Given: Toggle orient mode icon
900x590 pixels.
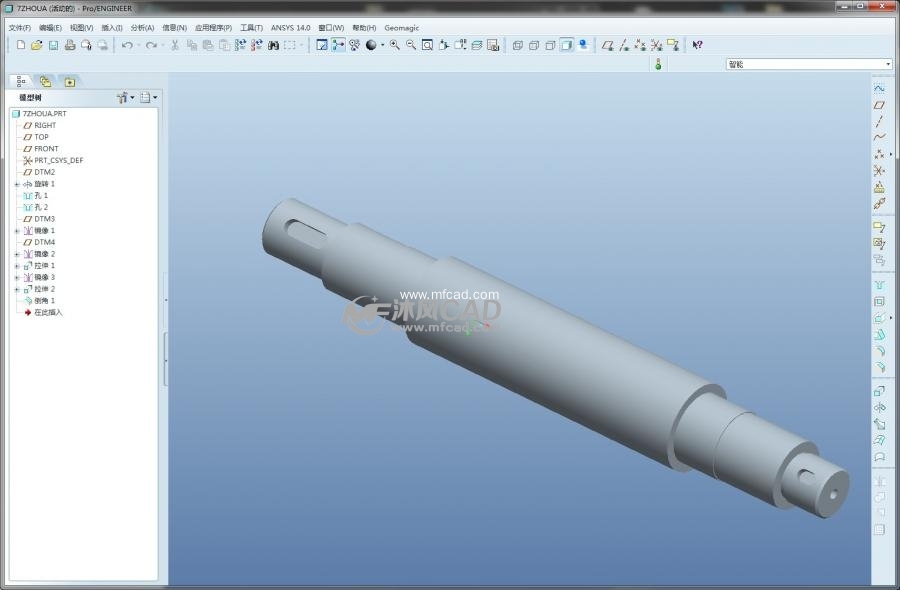Looking at the screenshot, I should point(355,45).
